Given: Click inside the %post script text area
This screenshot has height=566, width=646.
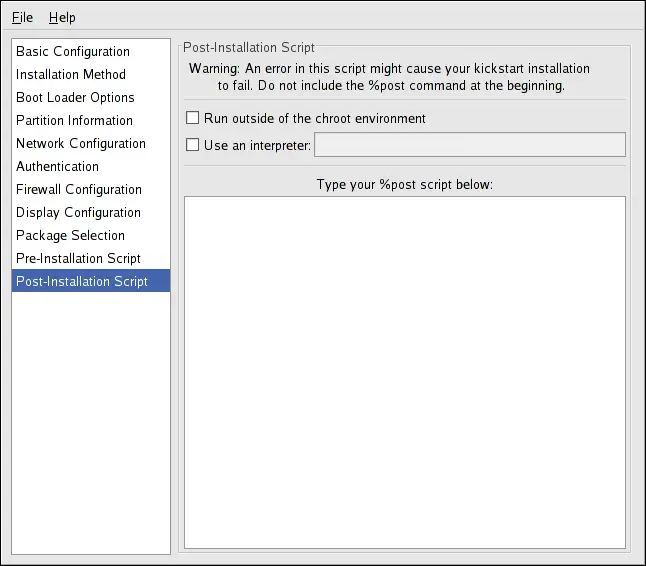Looking at the screenshot, I should click(404, 371).
